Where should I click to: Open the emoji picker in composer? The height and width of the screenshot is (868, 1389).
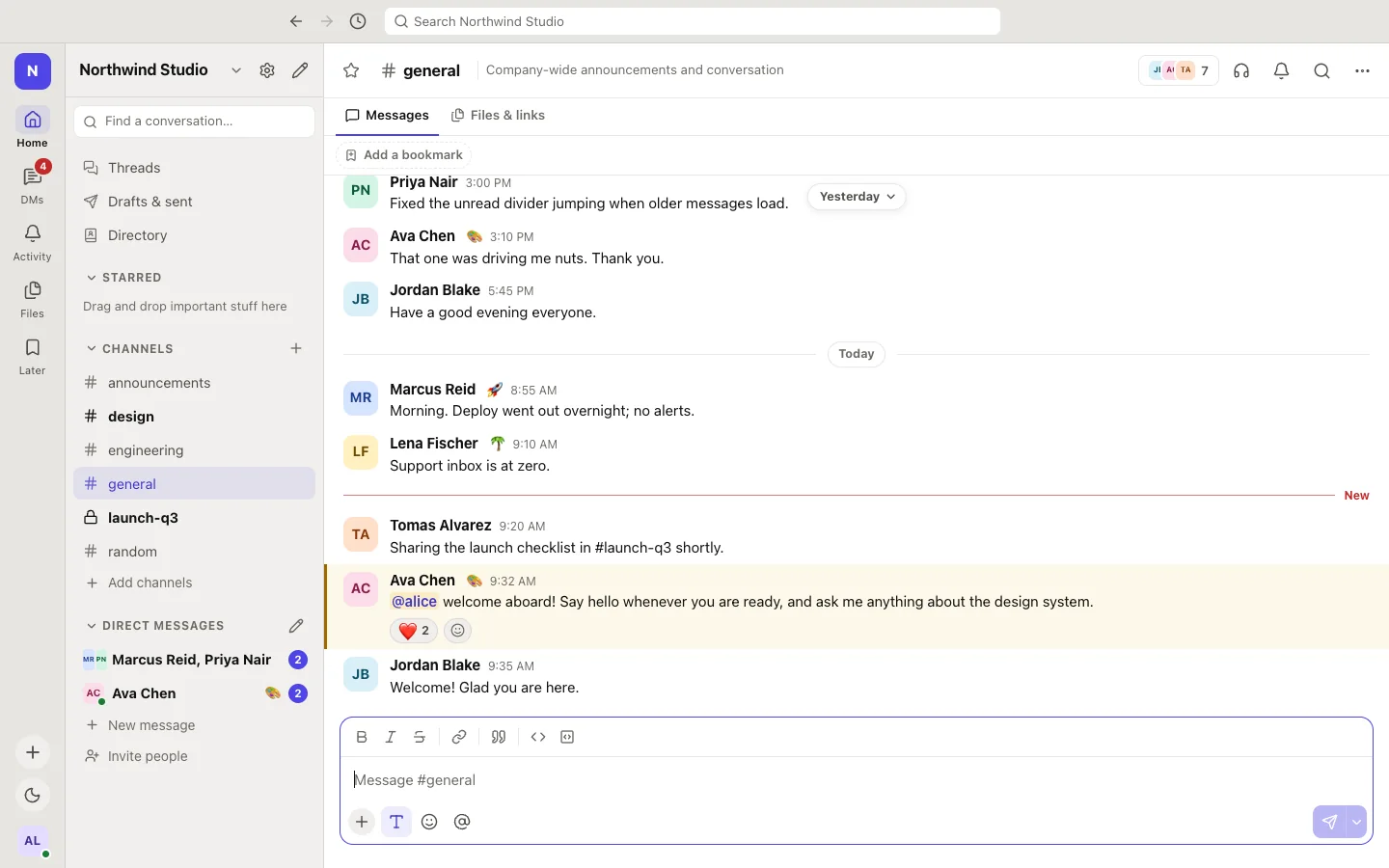(x=429, y=822)
